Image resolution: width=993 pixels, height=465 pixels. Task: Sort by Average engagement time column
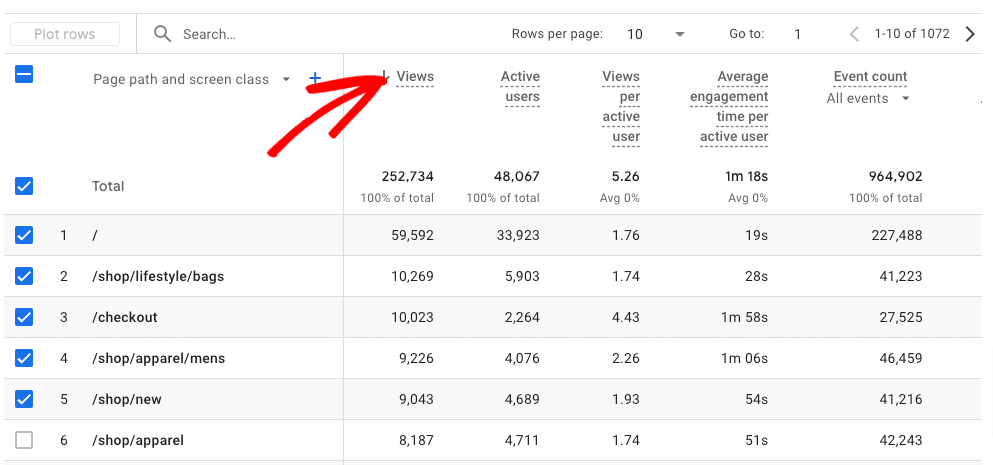point(729,106)
